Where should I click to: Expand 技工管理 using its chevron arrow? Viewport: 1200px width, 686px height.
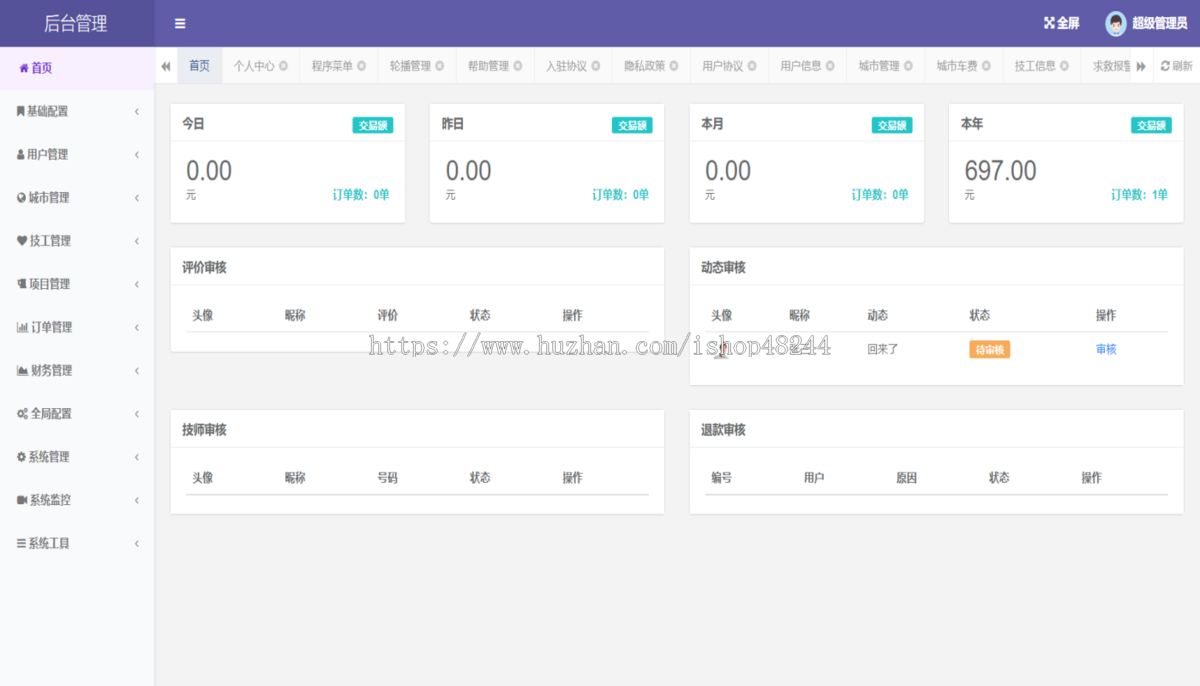click(x=136, y=241)
